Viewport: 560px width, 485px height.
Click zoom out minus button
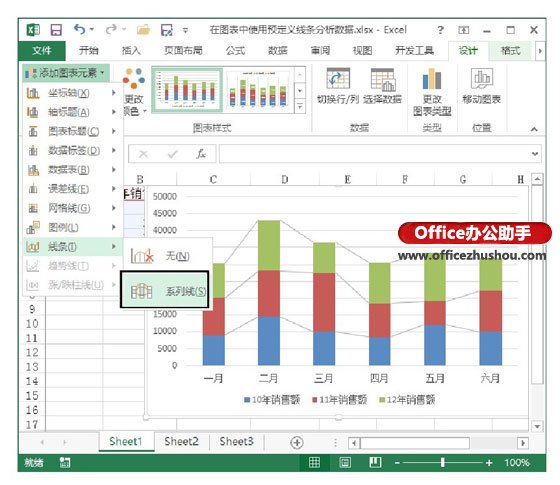[397, 463]
